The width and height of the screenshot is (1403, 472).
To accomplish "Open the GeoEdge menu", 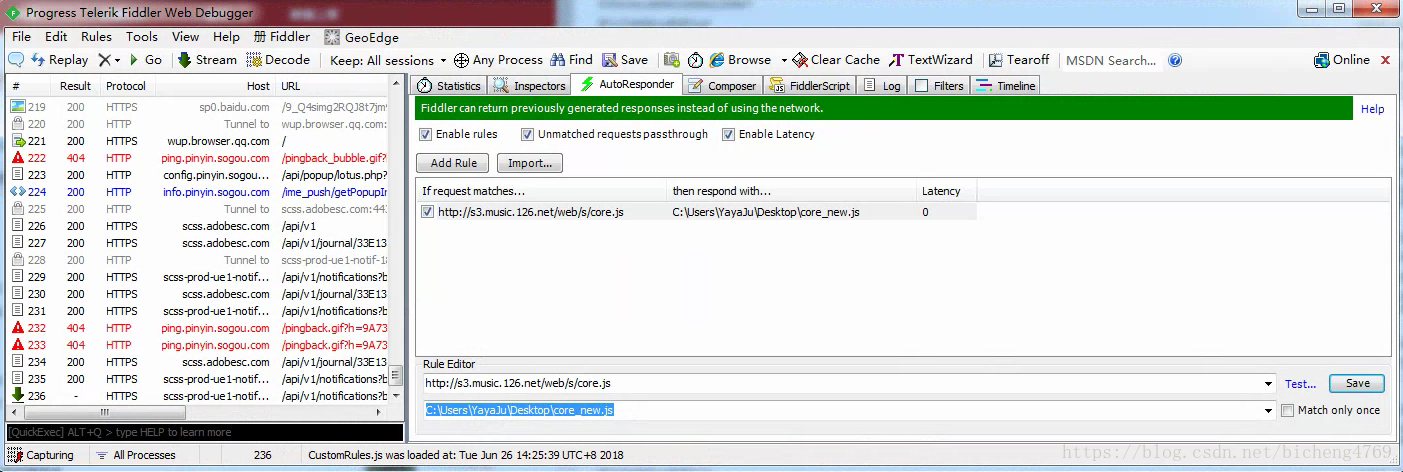I will click(x=361, y=37).
